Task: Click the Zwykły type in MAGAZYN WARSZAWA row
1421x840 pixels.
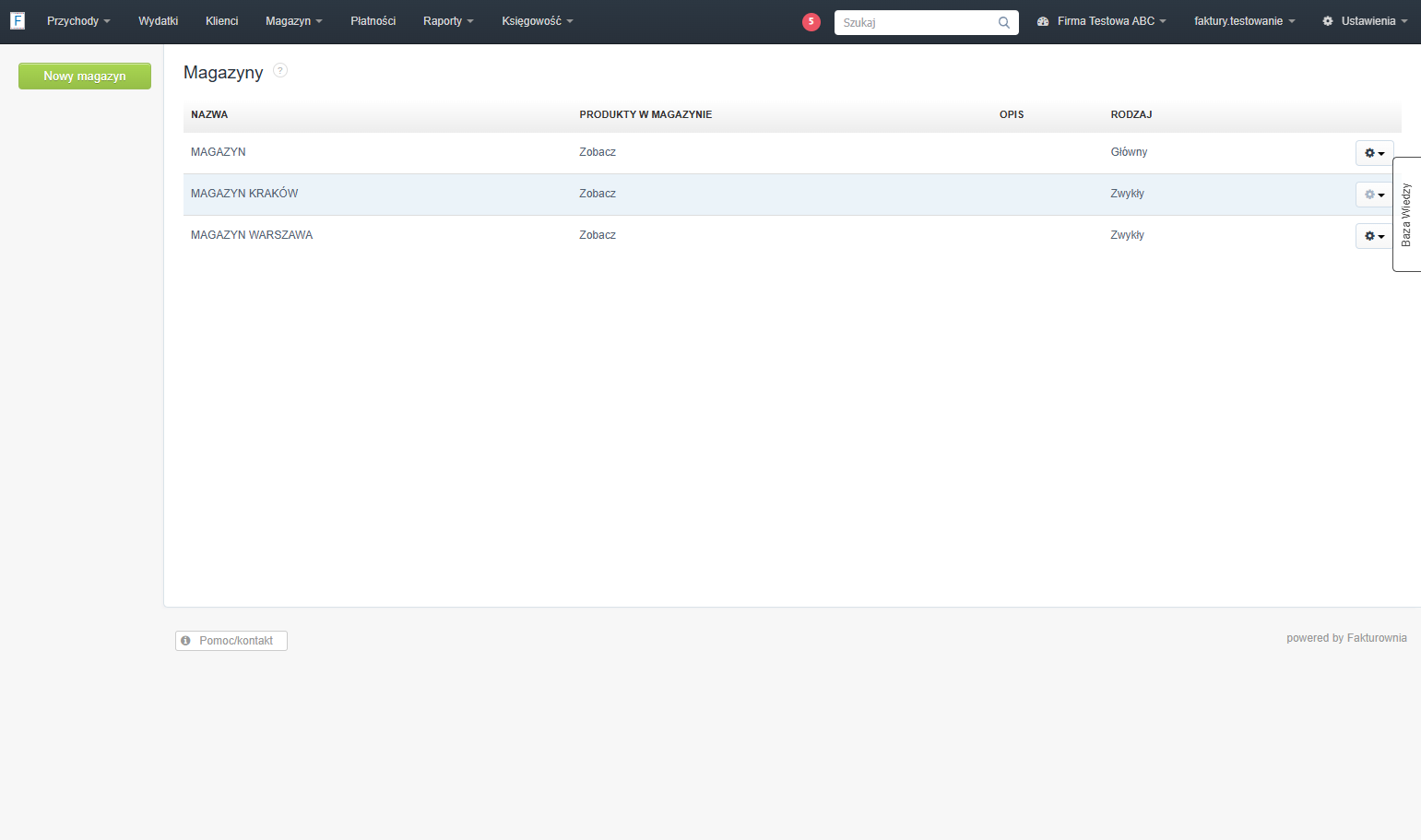Action: [1127, 235]
